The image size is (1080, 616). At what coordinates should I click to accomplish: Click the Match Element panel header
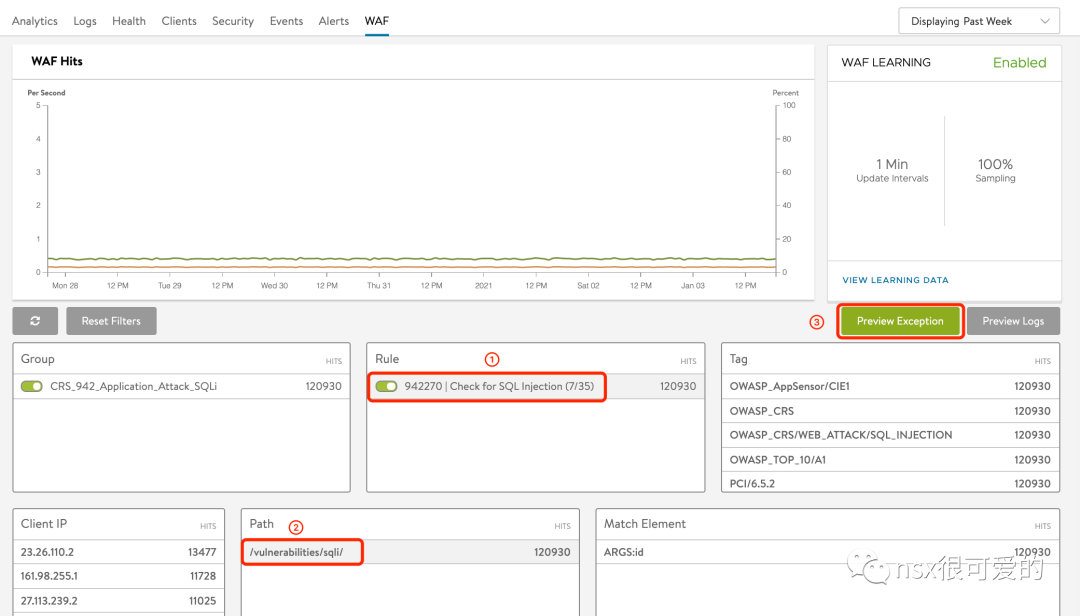click(645, 524)
